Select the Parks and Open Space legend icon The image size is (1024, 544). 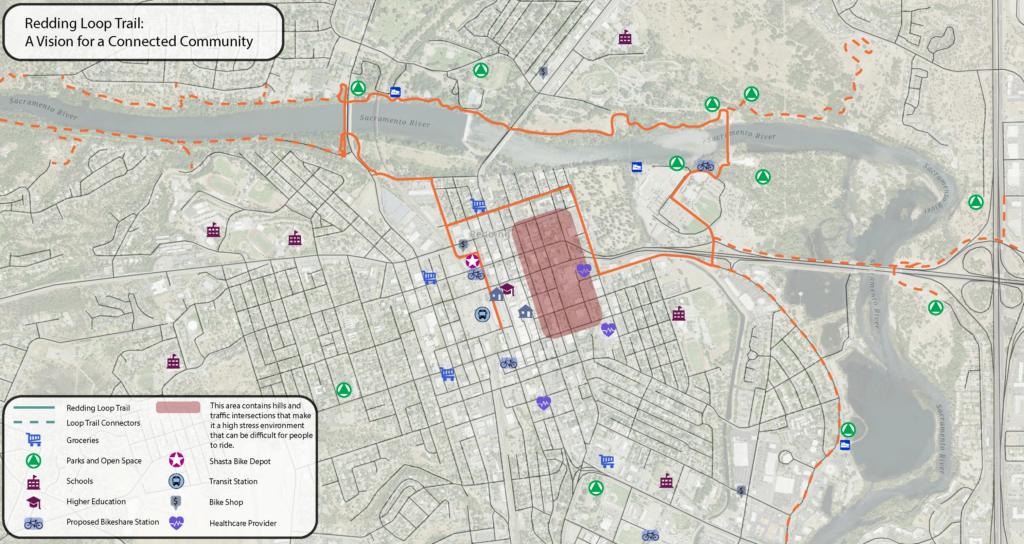click(x=33, y=461)
